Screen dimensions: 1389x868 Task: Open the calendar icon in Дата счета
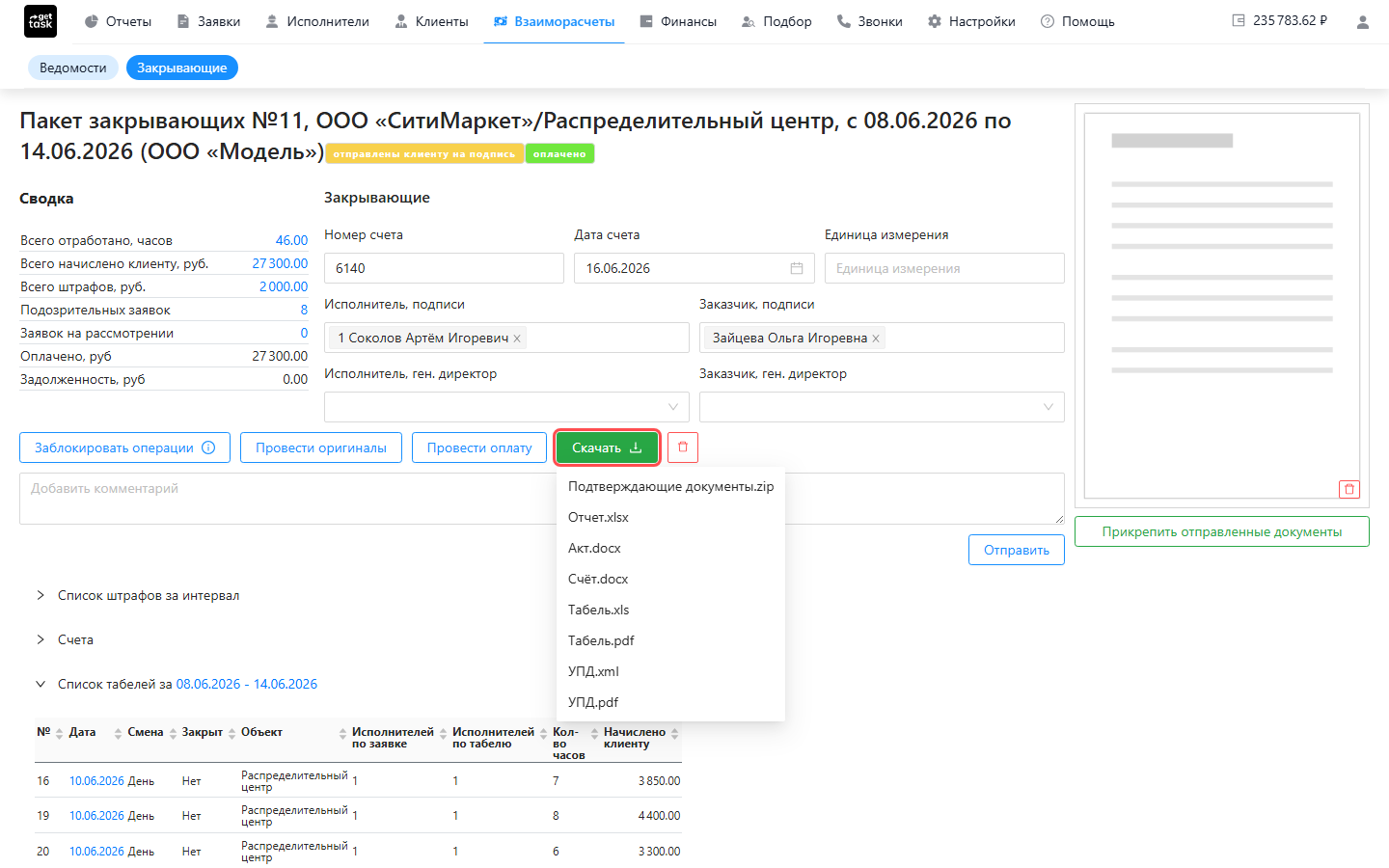pyautogui.click(x=797, y=268)
